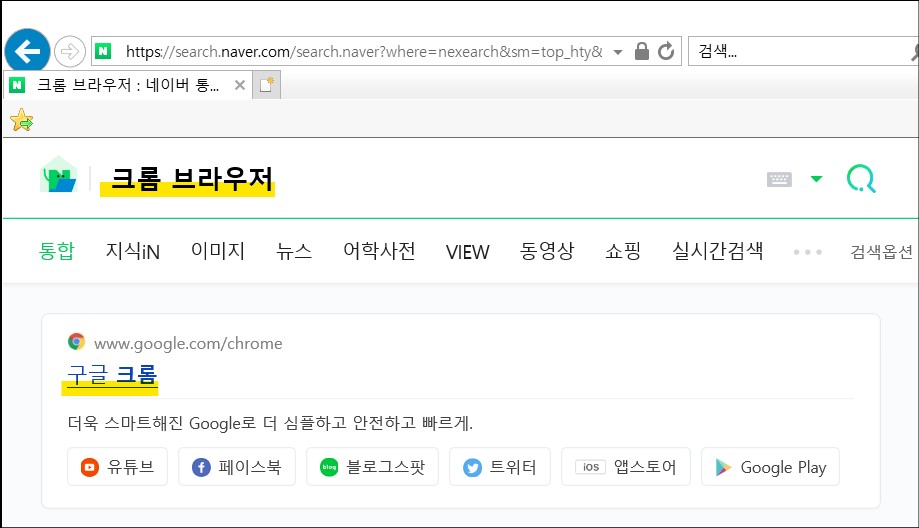This screenshot has height=528, width=919.
Task: Open the www.google.com/chrome URL link
Action: point(188,343)
